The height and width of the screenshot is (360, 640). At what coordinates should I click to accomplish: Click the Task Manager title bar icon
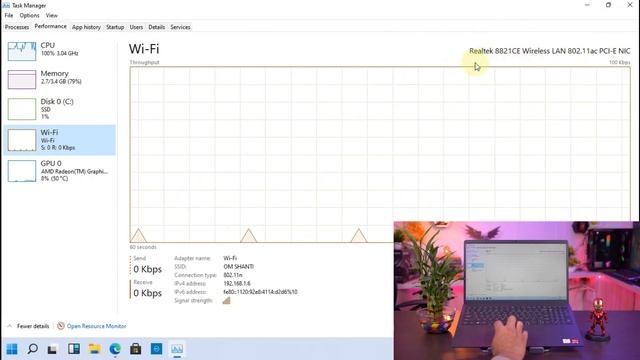[6, 5]
